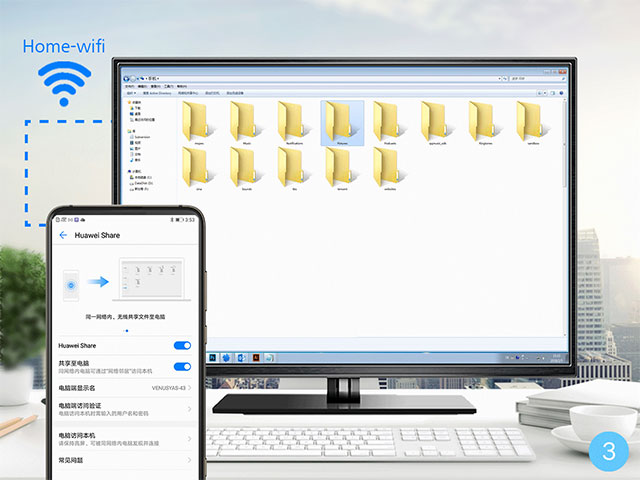Click the Explorer search box

(x=535, y=77)
